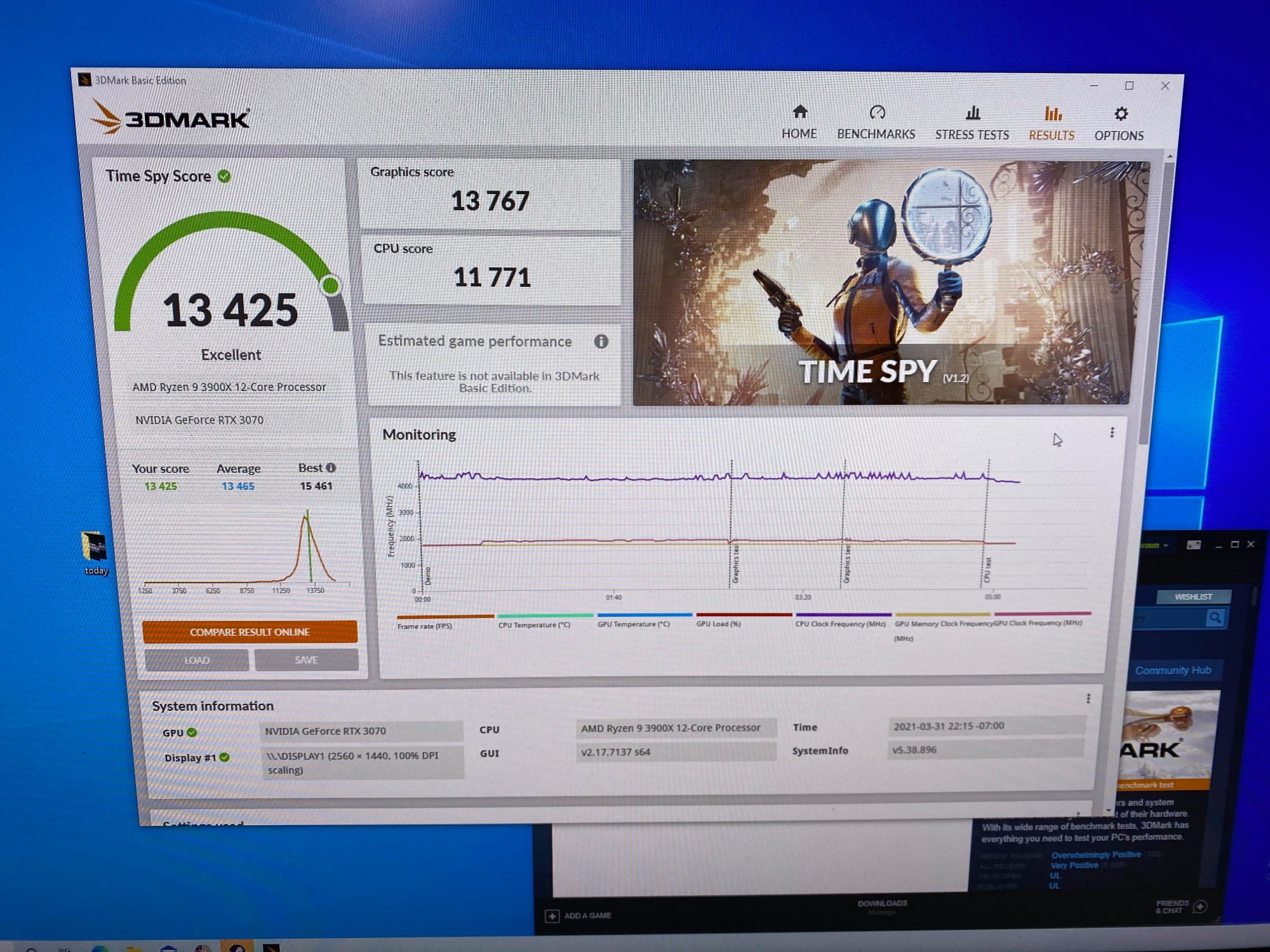Click the Best score info icon
The height and width of the screenshot is (952, 1270).
point(331,468)
